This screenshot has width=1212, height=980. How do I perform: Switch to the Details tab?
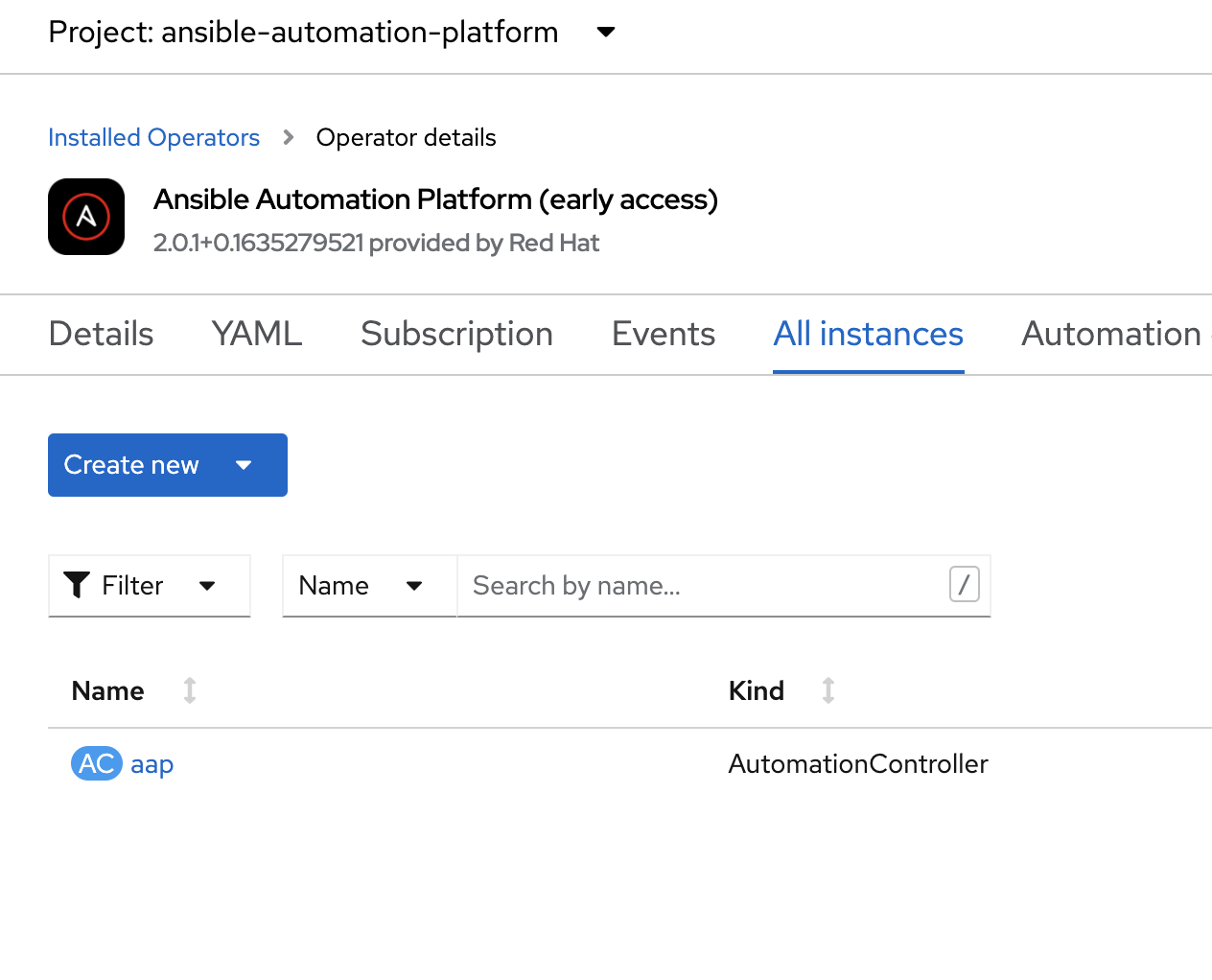click(x=101, y=334)
